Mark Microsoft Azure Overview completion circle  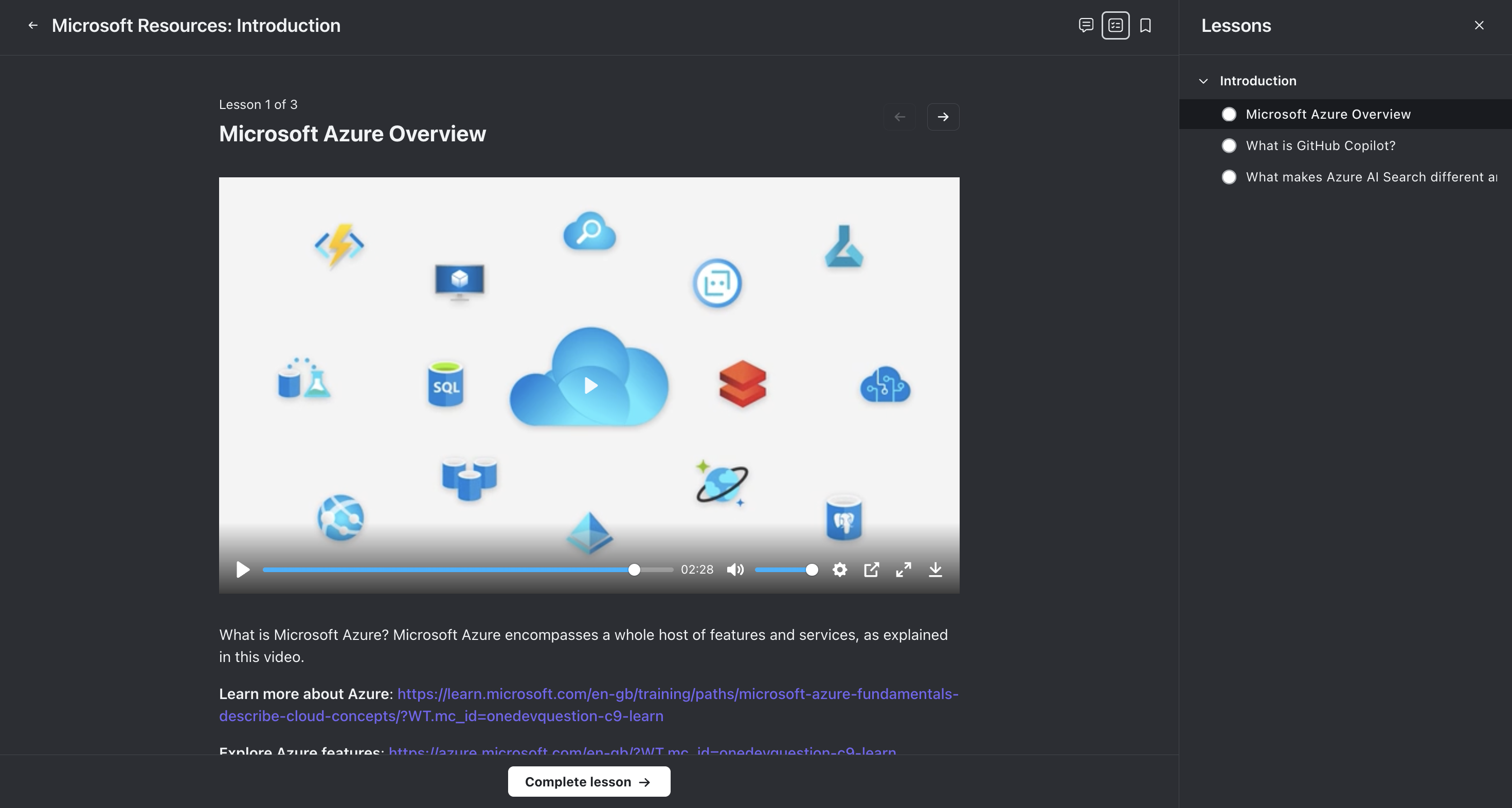[1229, 114]
